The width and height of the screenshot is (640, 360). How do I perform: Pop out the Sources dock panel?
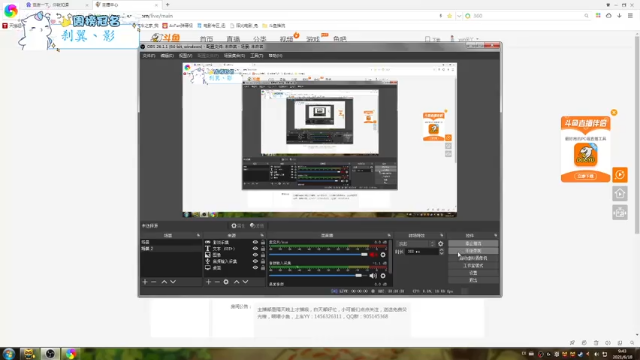click(262, 236)
